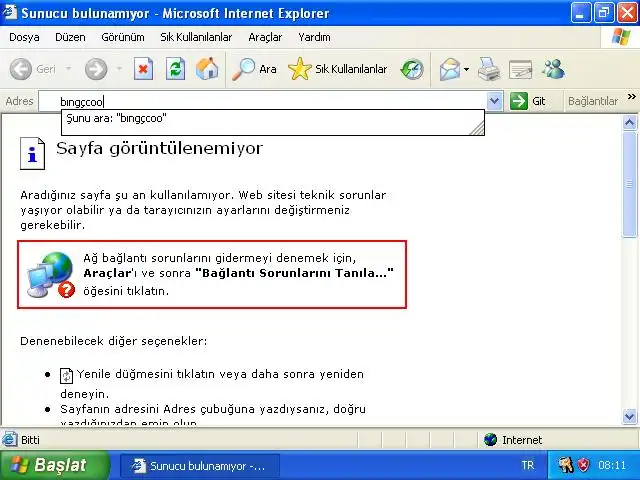This screenshot has width=640, height=480.
Task: Click the info page icon beside heading
Action: coord(32,153)
